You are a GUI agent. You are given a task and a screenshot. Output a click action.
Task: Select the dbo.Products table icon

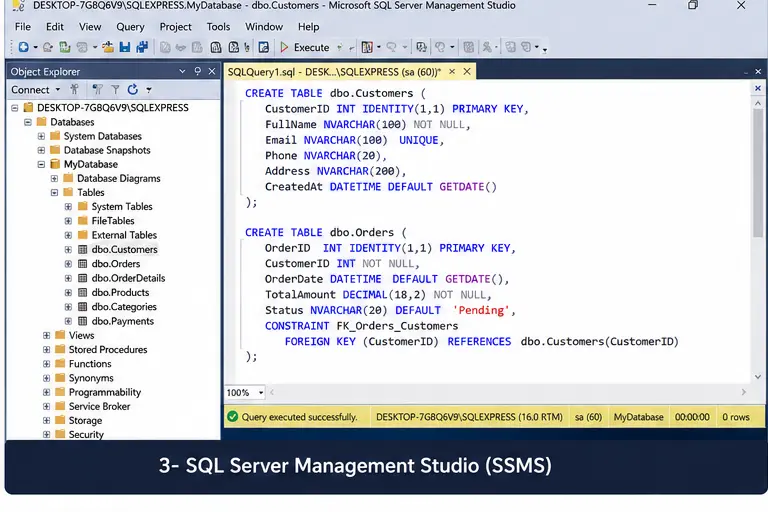(x=83, y=293)
